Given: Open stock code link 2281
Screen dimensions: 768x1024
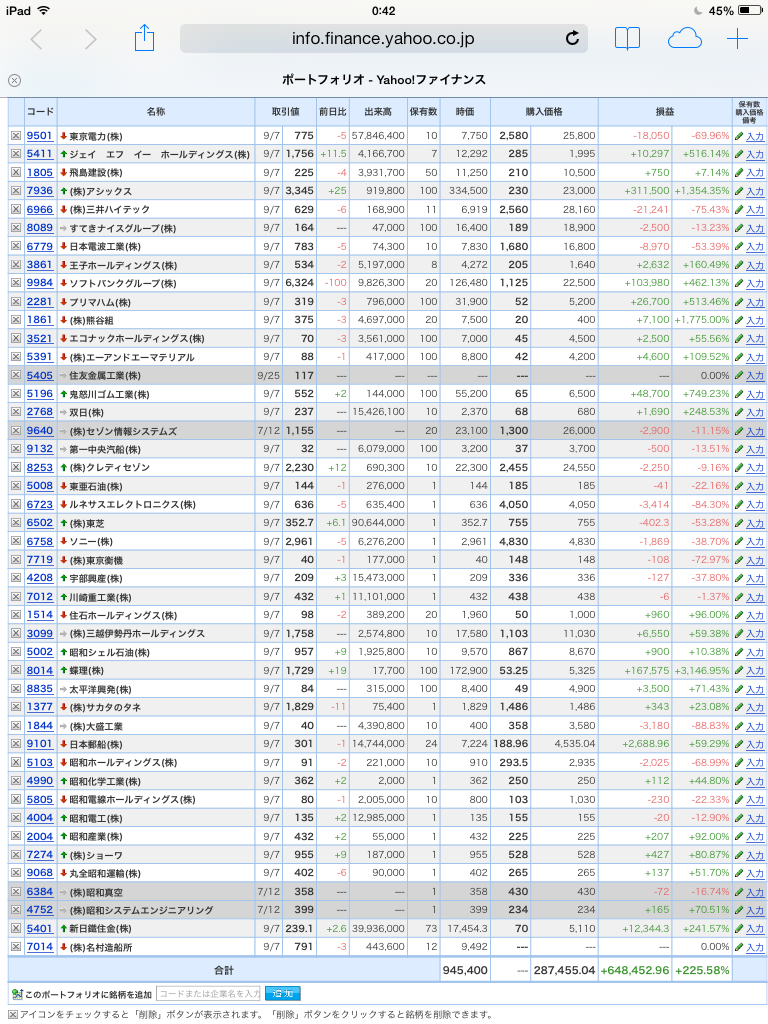Looking at the screenshot, I should tap(40, 302).
